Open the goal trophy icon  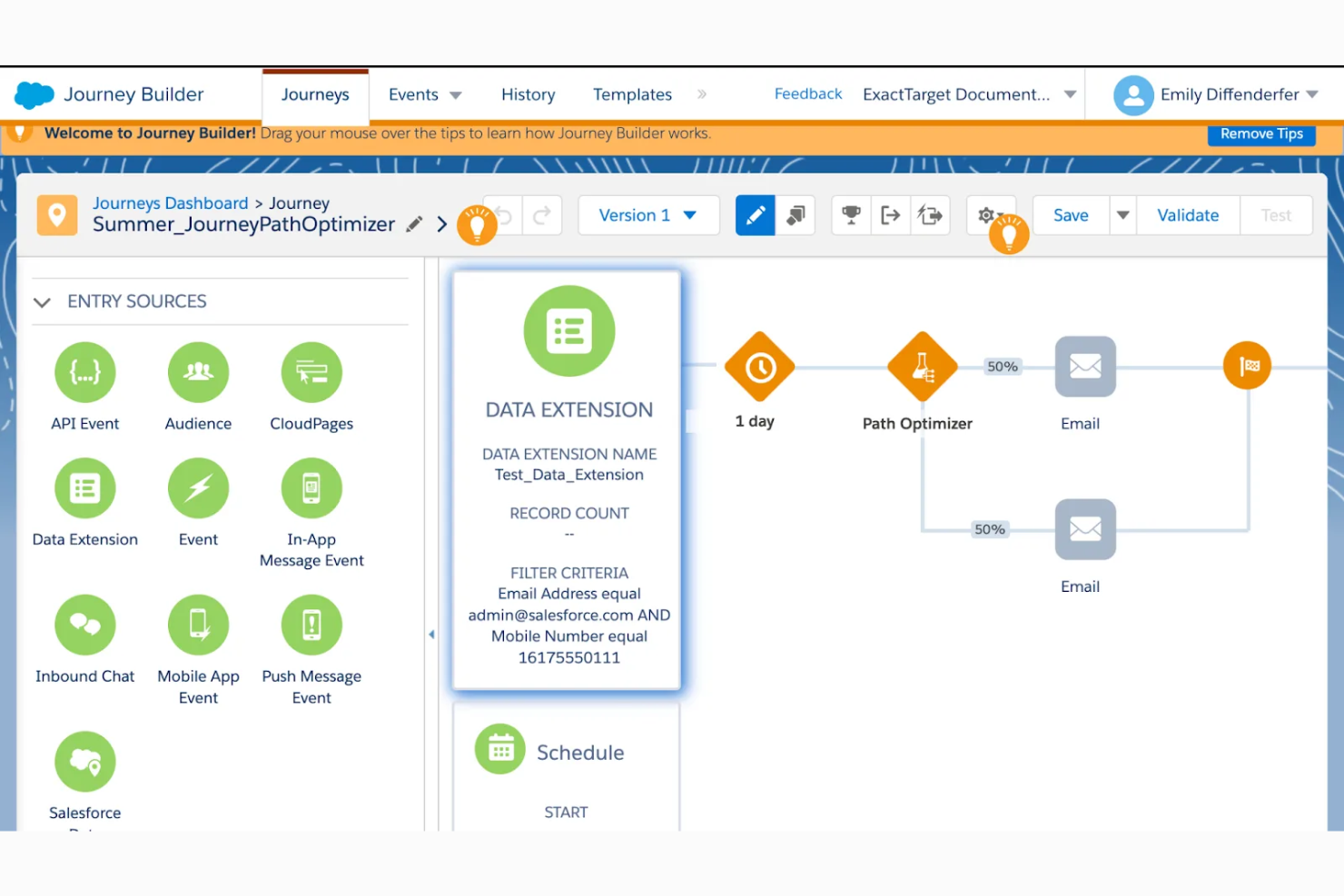tap(852, 216)
